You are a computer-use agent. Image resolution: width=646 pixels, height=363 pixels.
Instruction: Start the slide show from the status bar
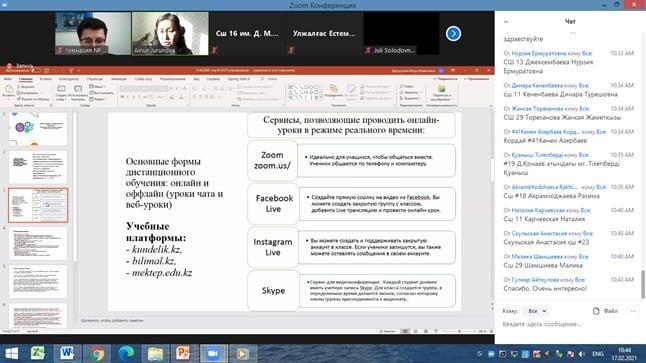pos(436,331)
